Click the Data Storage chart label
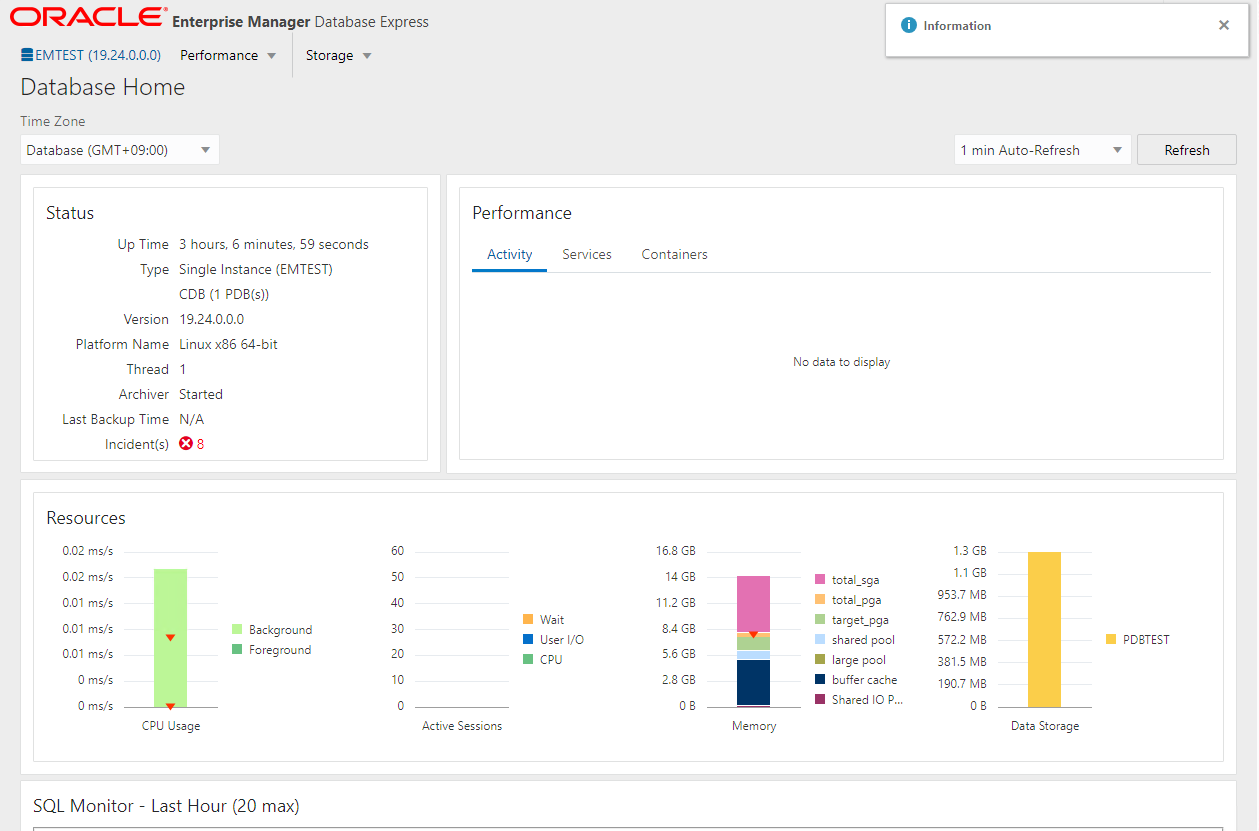 click(1045, 726)
